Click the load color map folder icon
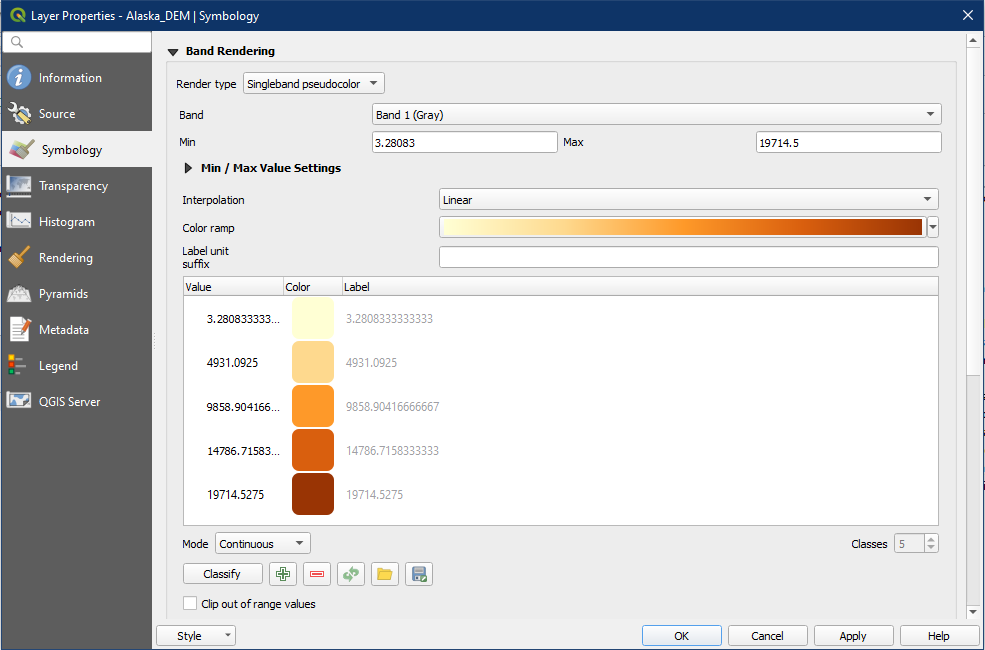This screenshot has width=985, height=650. pyautogui.click(x=385, y=574)
